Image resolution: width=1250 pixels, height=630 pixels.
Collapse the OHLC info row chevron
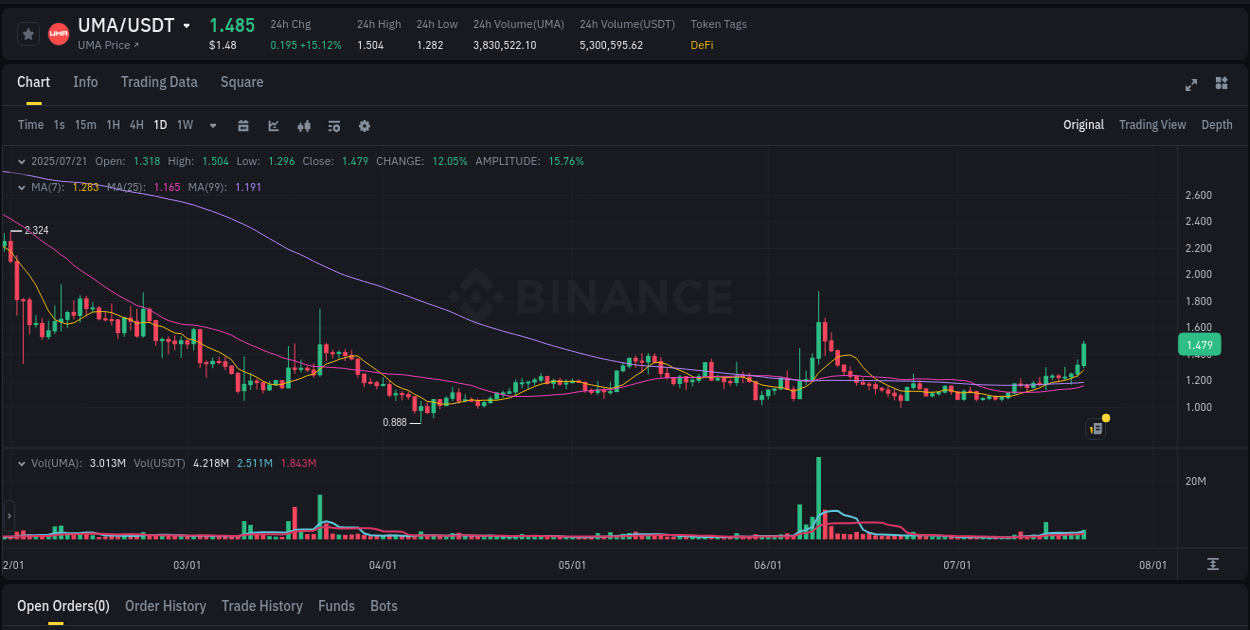coord(22,160)
